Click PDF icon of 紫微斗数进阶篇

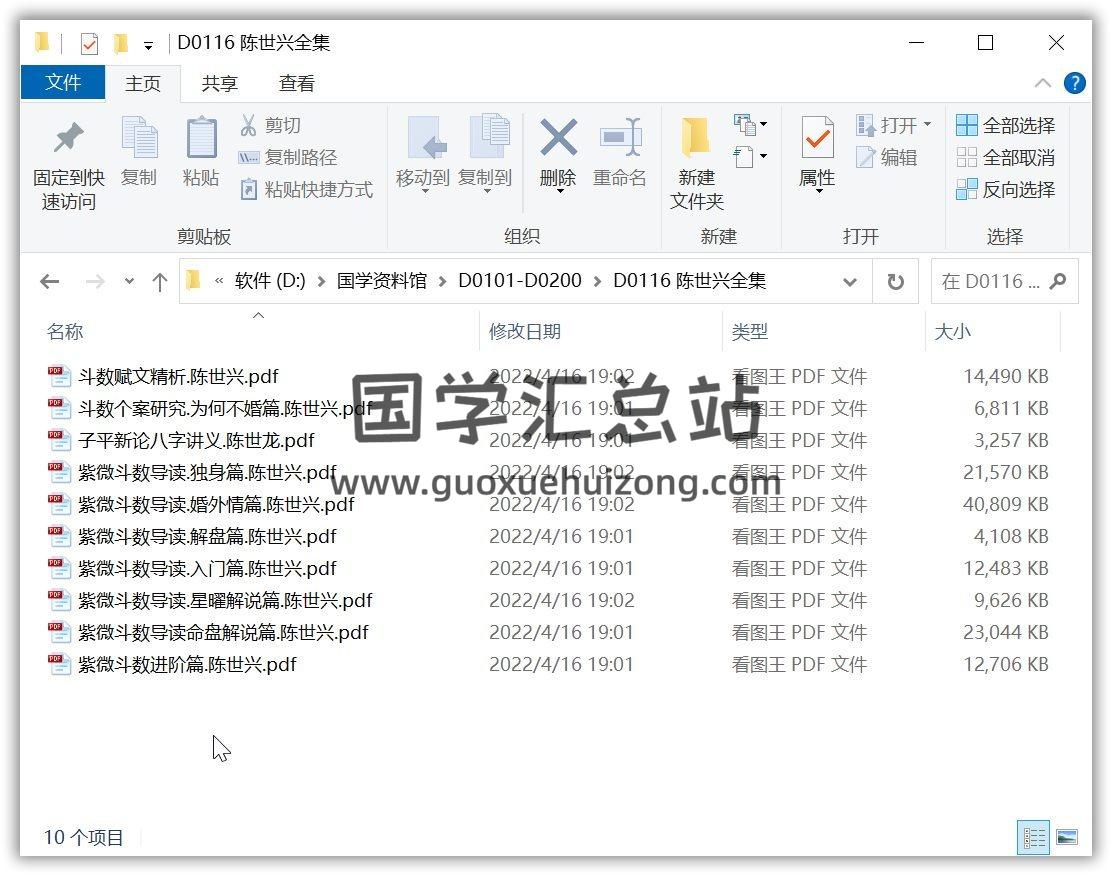(x=59, y=664)
